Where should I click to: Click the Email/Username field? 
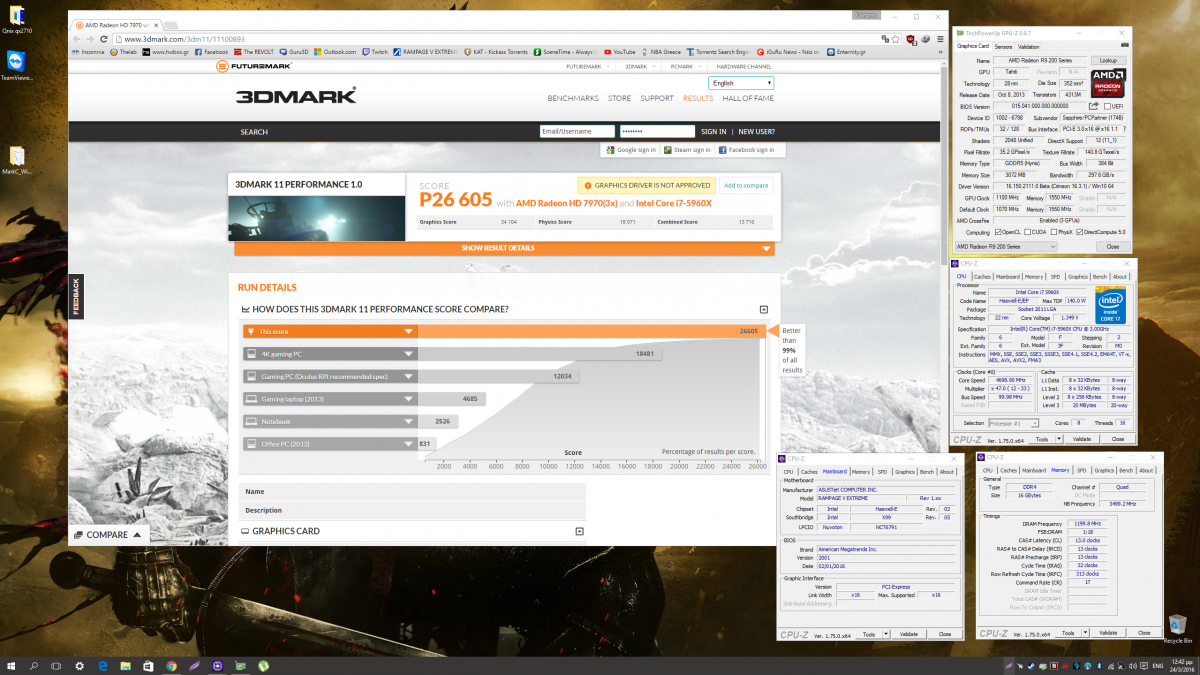tap(577, 132)
